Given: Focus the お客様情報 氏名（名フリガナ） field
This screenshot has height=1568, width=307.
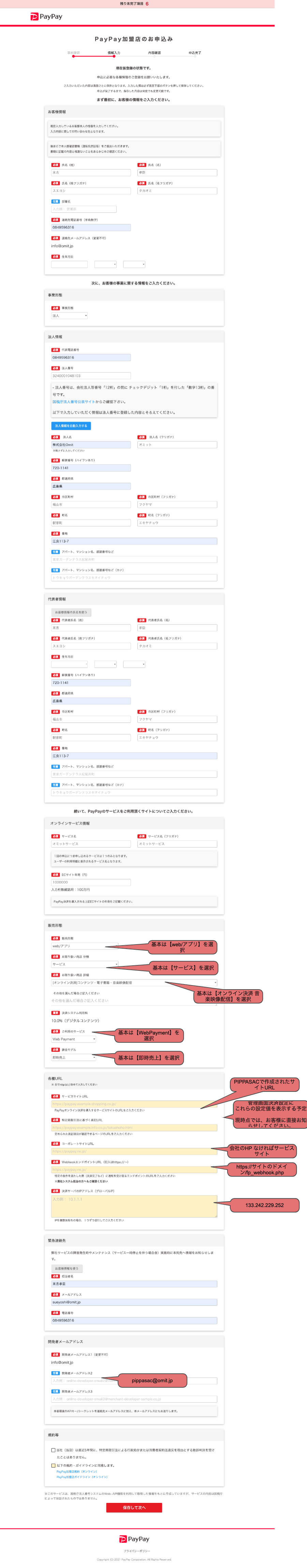Looking at the screenshot, I should click(177, 191).
